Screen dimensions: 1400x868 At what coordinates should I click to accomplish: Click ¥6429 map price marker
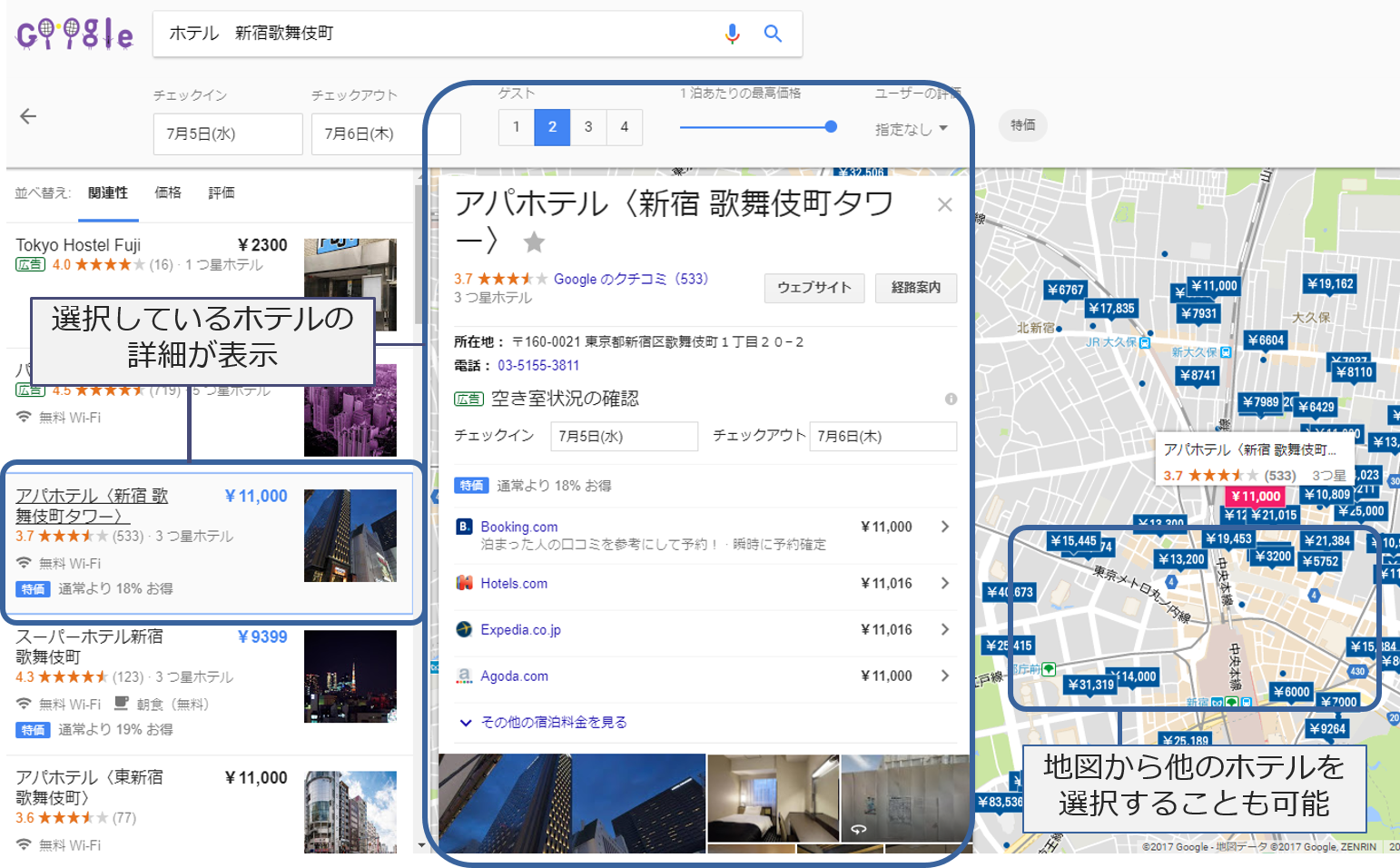click(1316, 408)
